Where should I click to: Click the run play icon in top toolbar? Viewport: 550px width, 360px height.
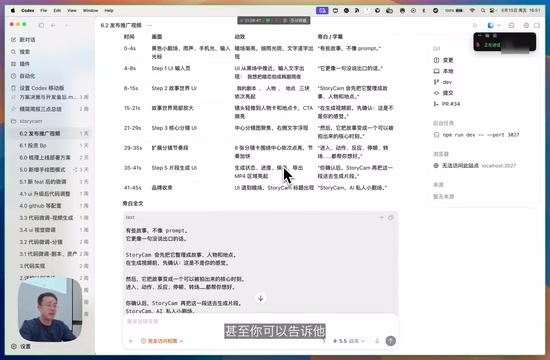pos(475,25)
